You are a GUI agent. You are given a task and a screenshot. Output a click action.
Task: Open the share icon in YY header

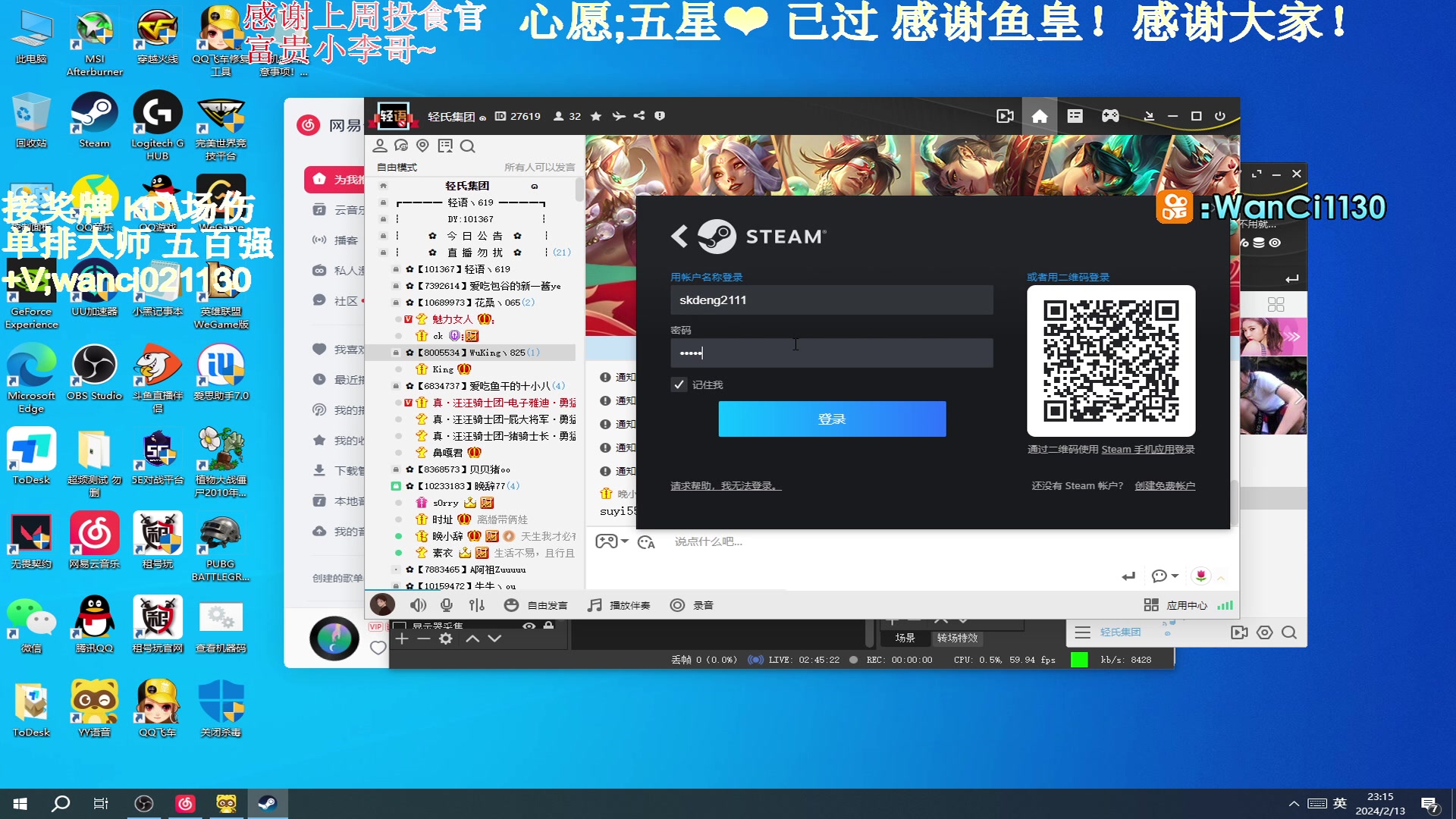point(639,116)
